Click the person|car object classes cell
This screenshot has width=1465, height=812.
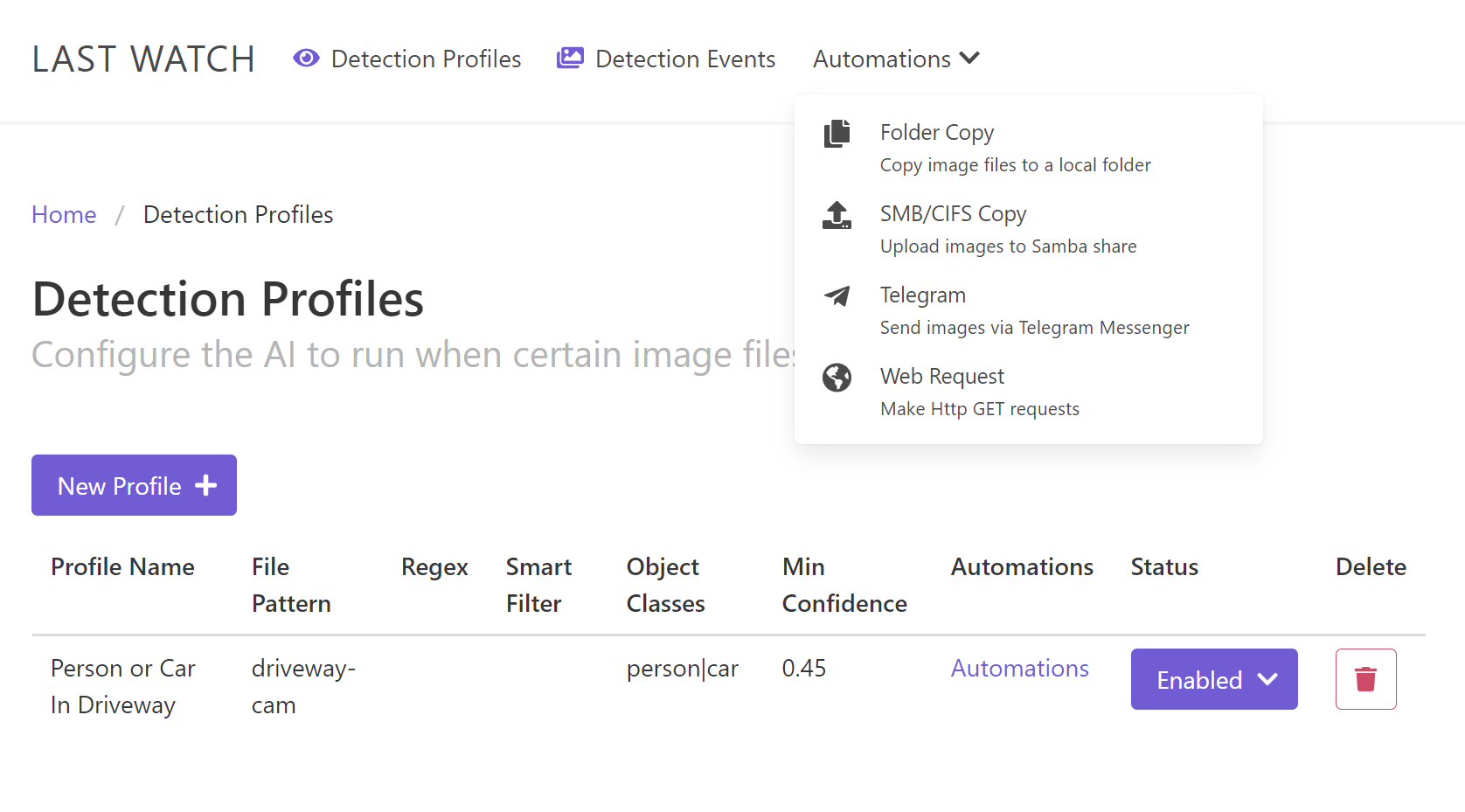click(682, 669)
